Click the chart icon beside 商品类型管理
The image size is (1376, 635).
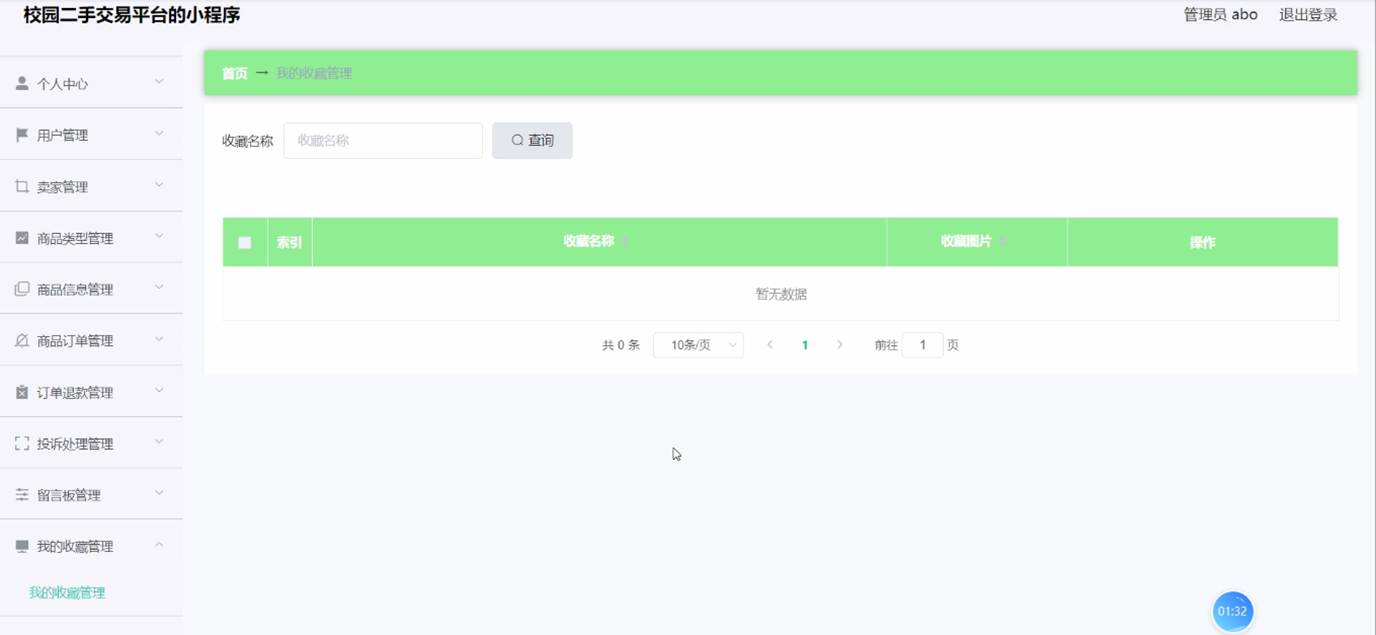click(22, 238)
